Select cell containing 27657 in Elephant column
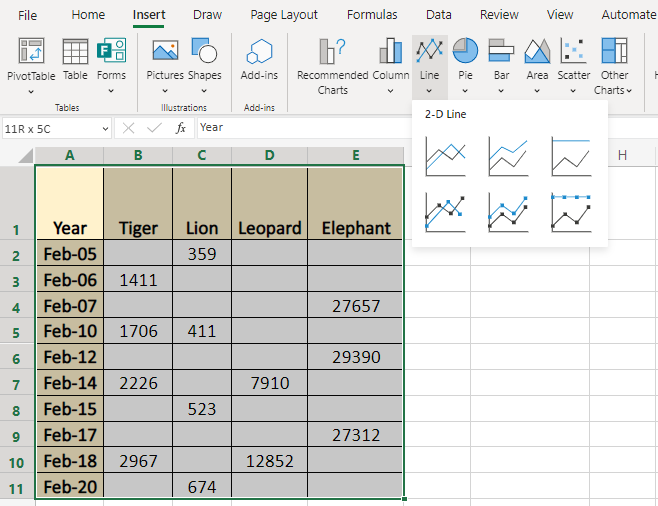 [x=356, y=306]
